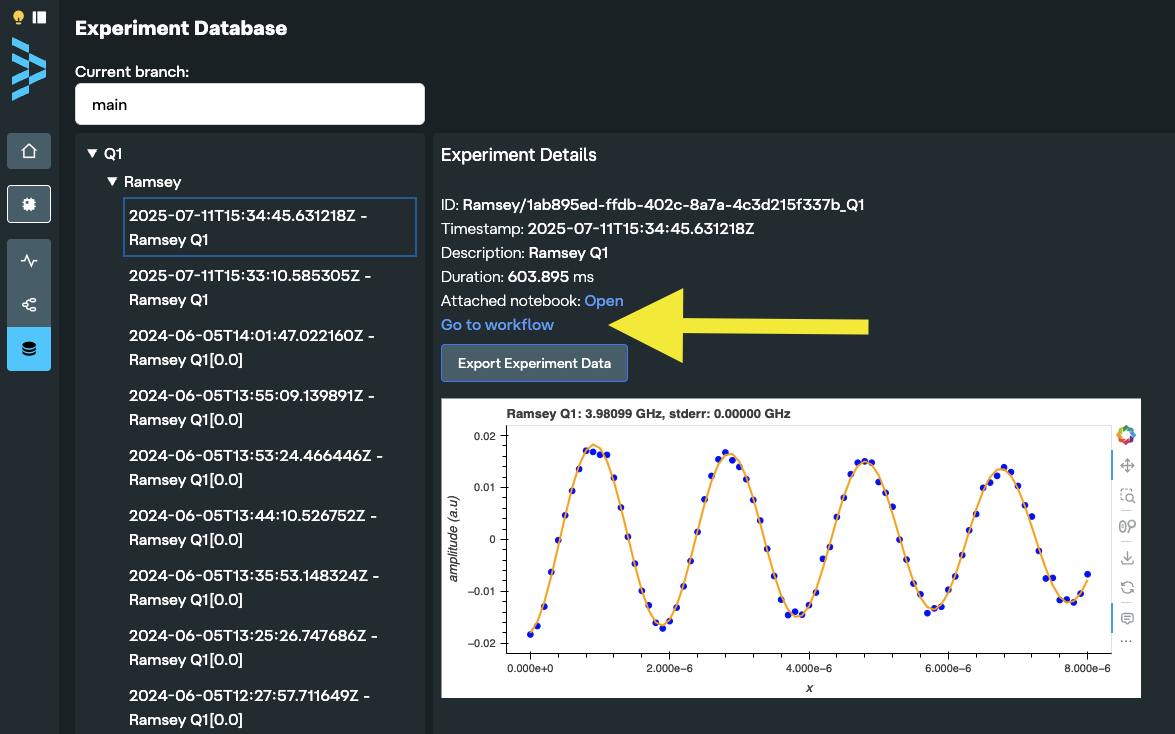Follow the Go to workflow link
The width and height of the screenshot is (1175, 734).
coord(497,325)
